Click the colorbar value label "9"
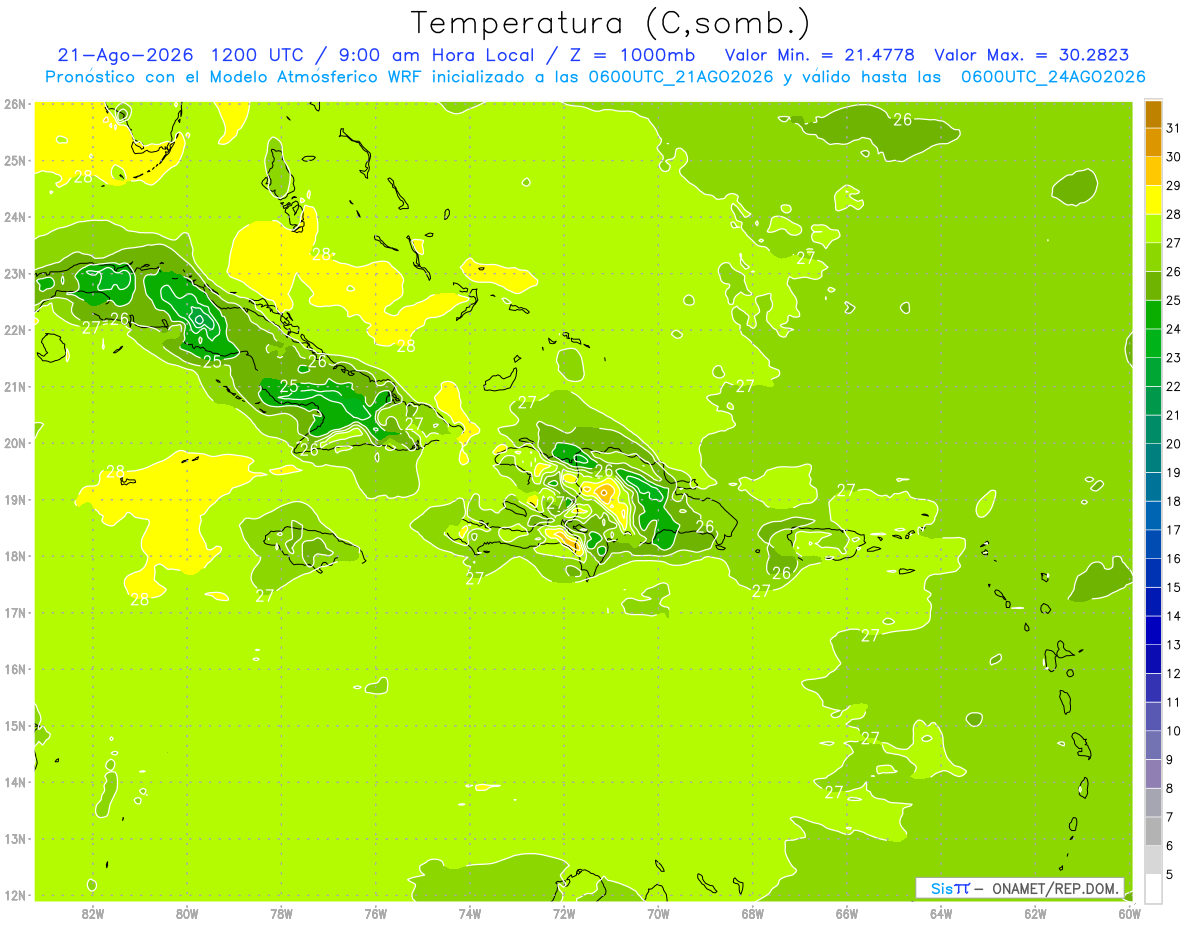 [x=1169, y=760]
